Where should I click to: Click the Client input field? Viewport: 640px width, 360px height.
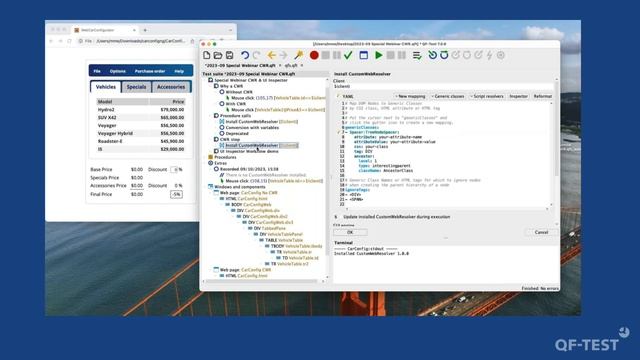tap(443, 87)
